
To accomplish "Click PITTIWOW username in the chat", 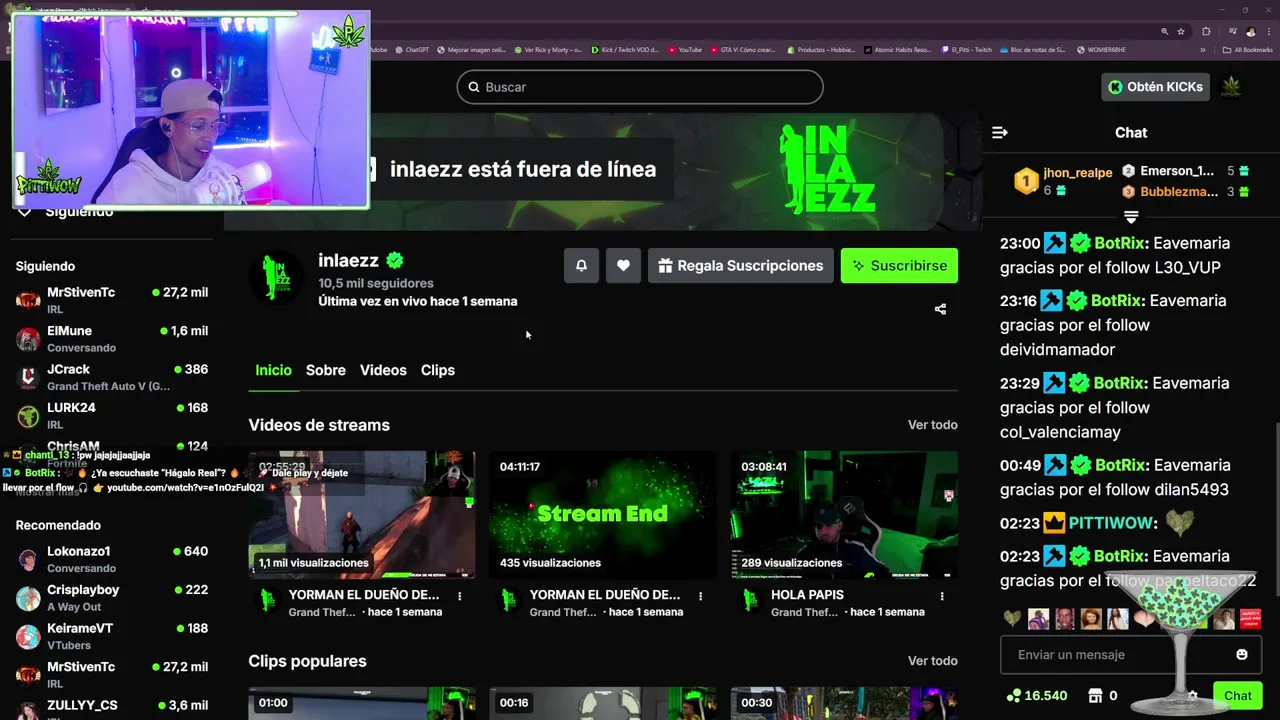I will pyautogui.click(x=1113, y=523).
